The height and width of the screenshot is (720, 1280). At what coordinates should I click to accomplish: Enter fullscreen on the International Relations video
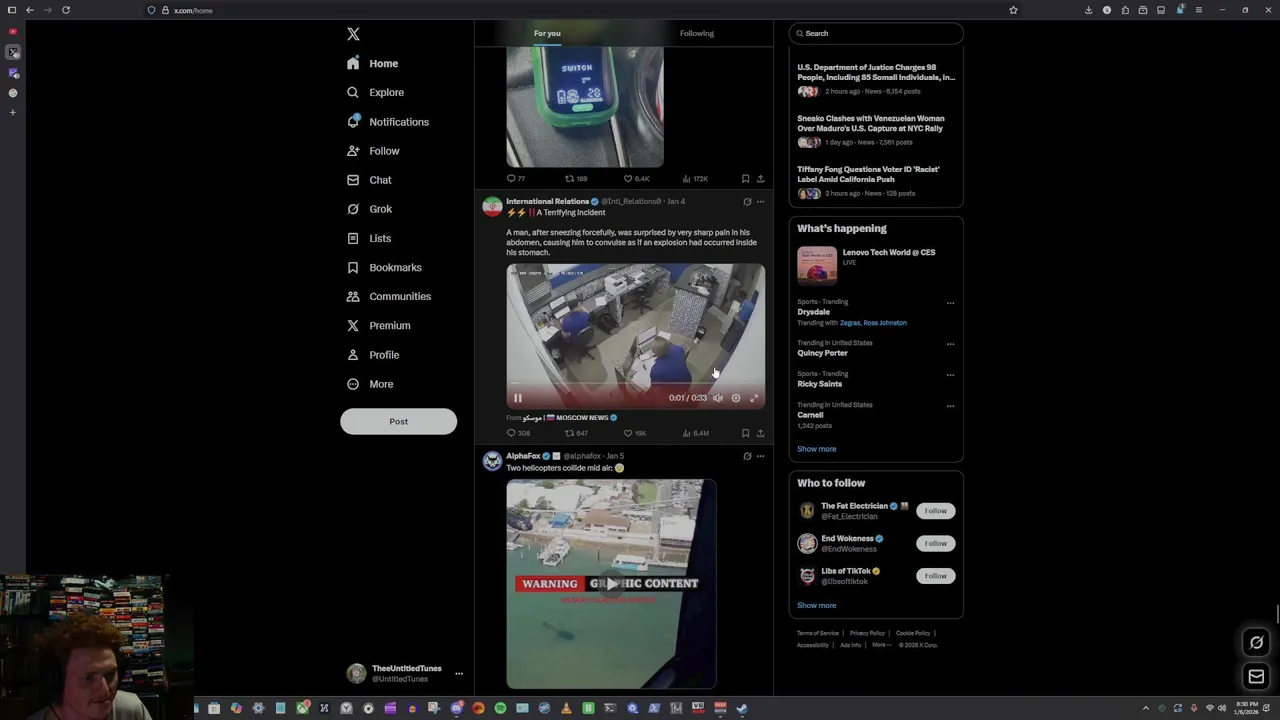754,398
